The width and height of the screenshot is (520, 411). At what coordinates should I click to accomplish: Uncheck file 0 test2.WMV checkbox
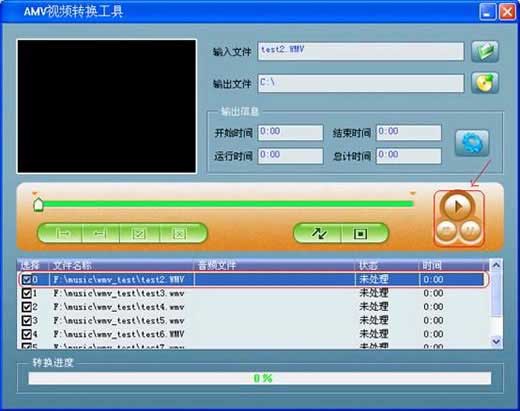click(27, 279)
